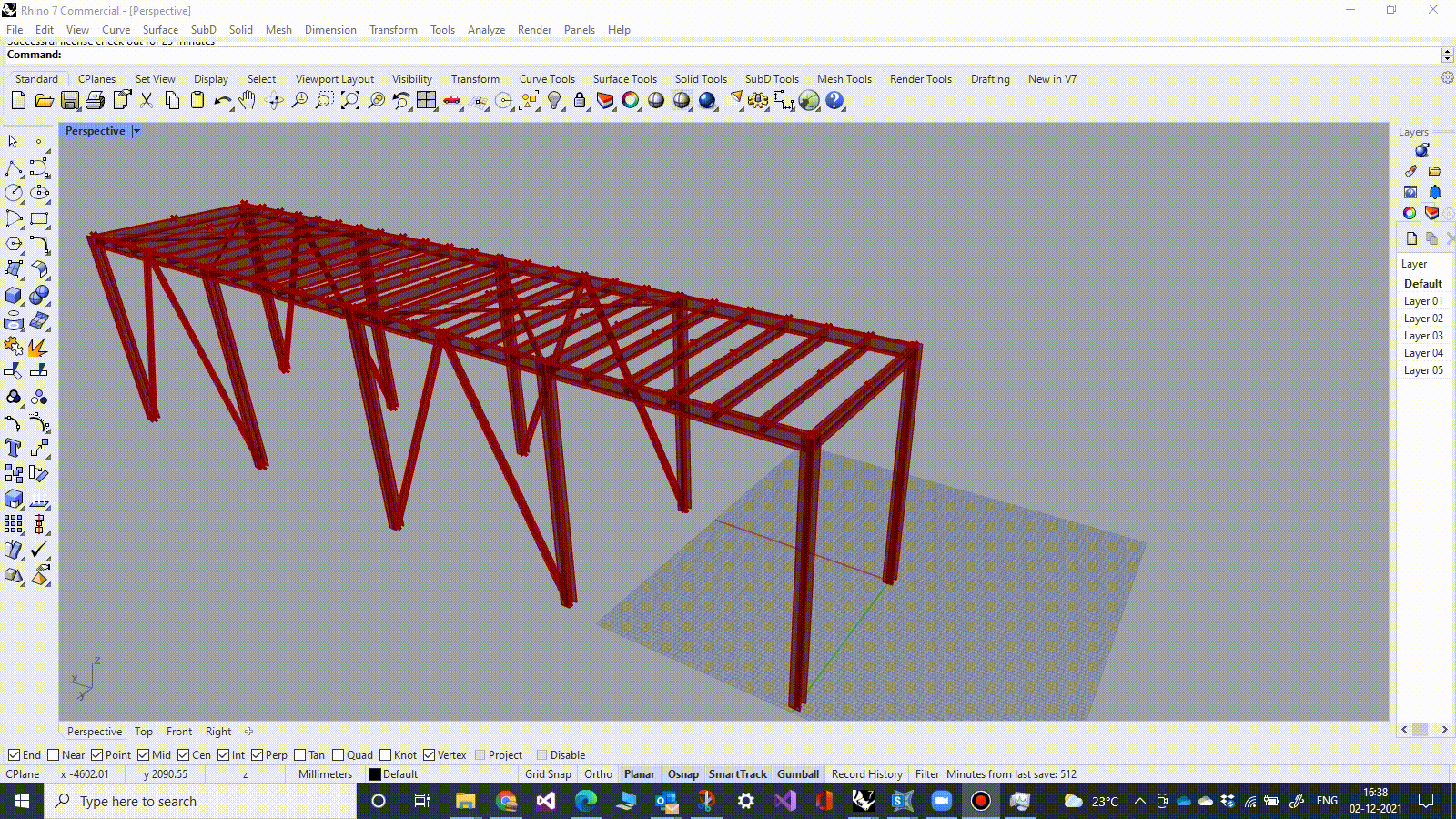Switch to the Top viewport tab
The height and width of the screenshot is (819, 1456).
[x=143, y=731]
